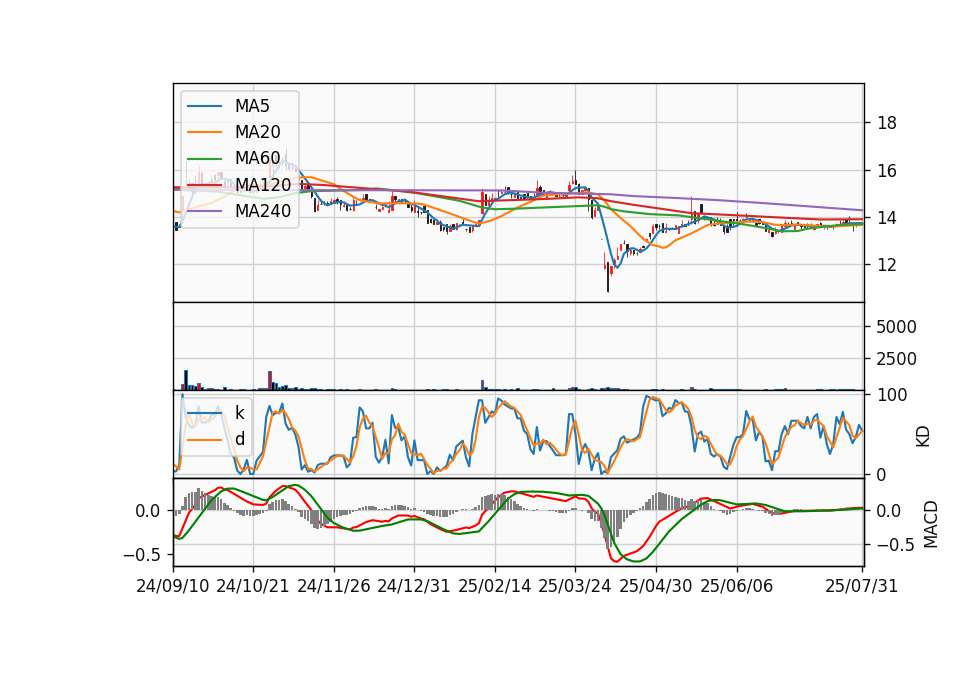
Task: Click the k legend entry in KD panel
Action: tap(239, 413)
